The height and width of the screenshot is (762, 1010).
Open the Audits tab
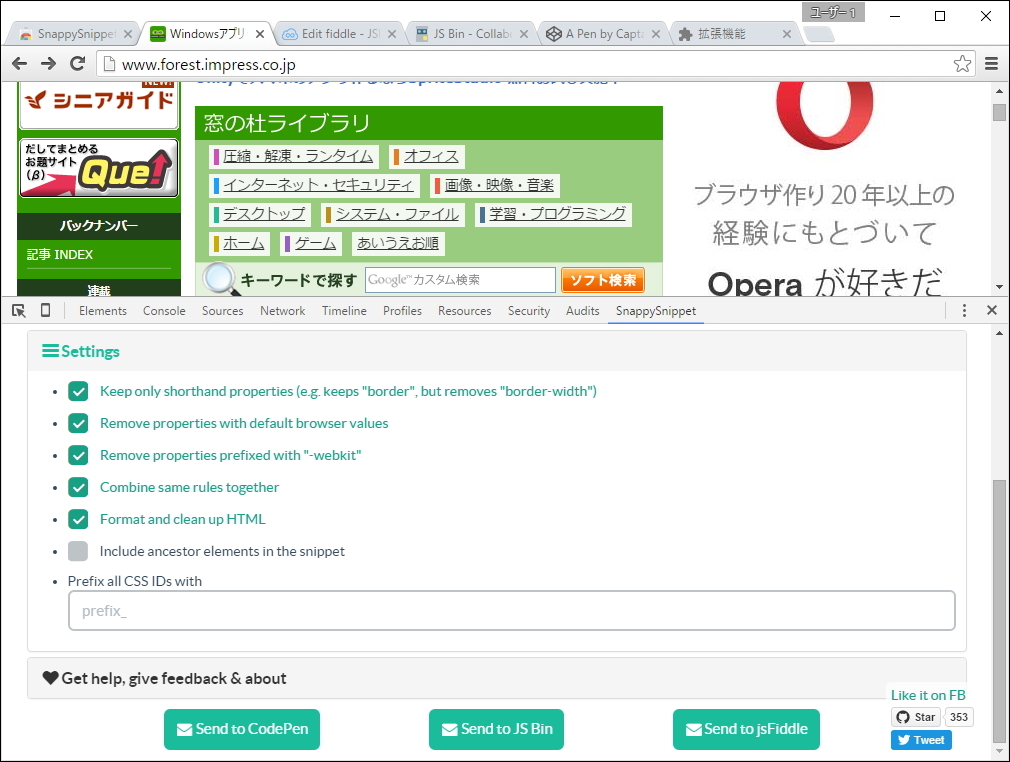[x=583, y=310]
